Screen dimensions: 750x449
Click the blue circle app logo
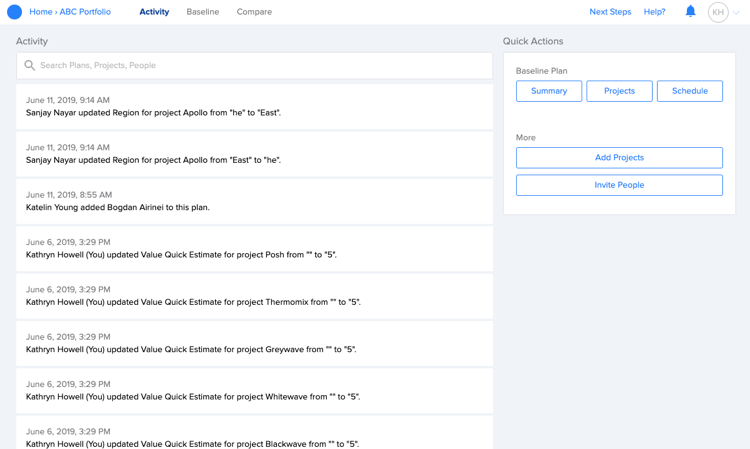click(14, 12)
